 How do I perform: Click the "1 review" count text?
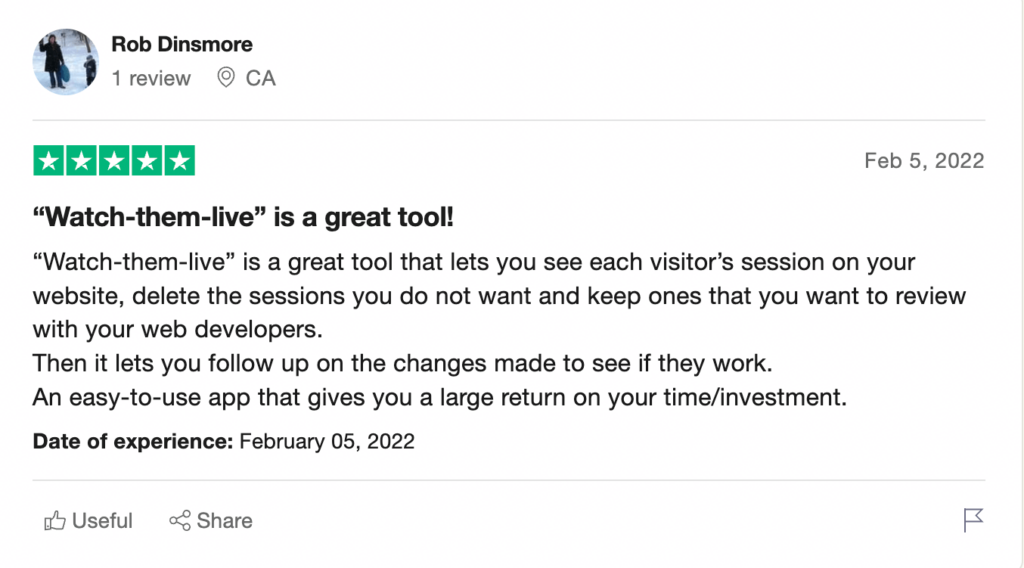[151, 78]
